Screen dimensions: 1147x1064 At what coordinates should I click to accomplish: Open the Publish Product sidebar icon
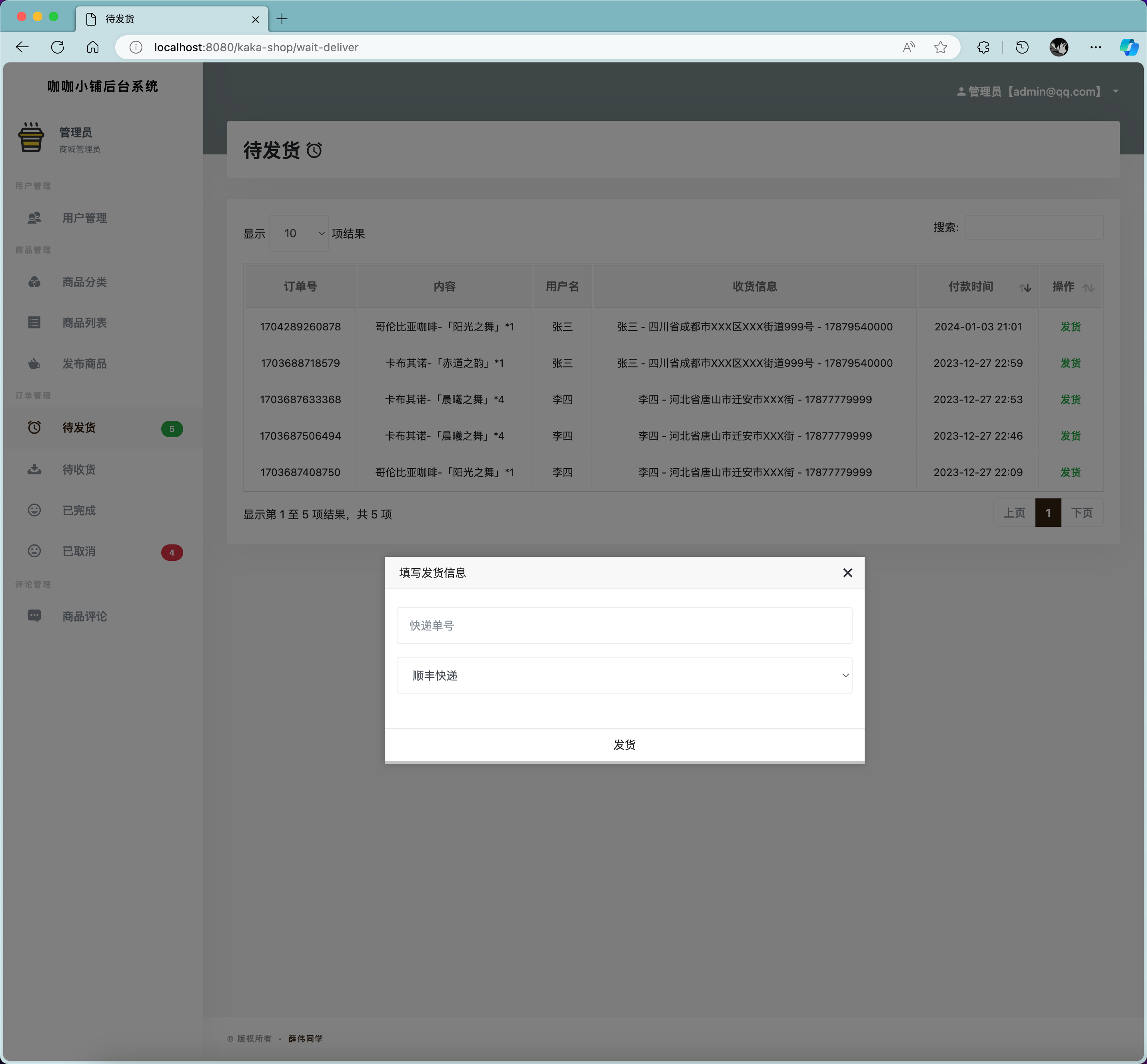(34, 363)
